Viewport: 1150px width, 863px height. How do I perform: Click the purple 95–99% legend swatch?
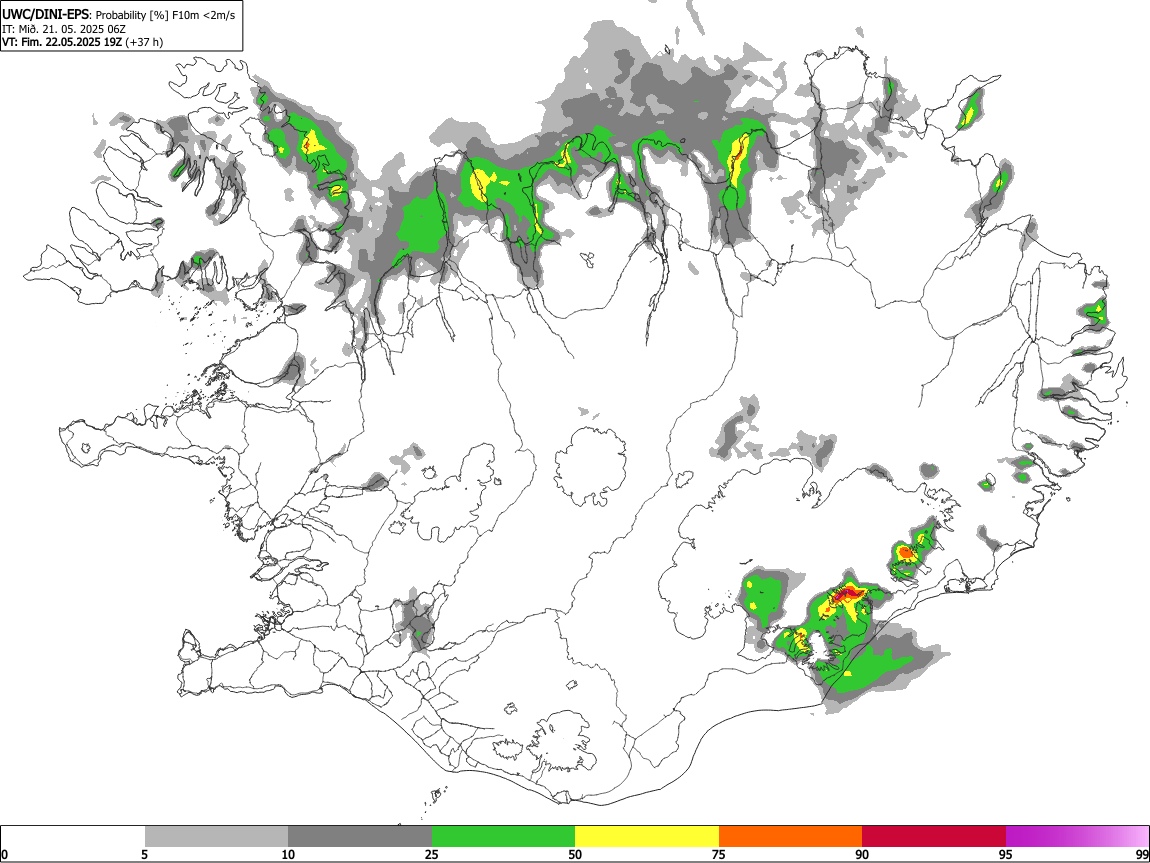pyautogui.click(x=1077, y=837)
